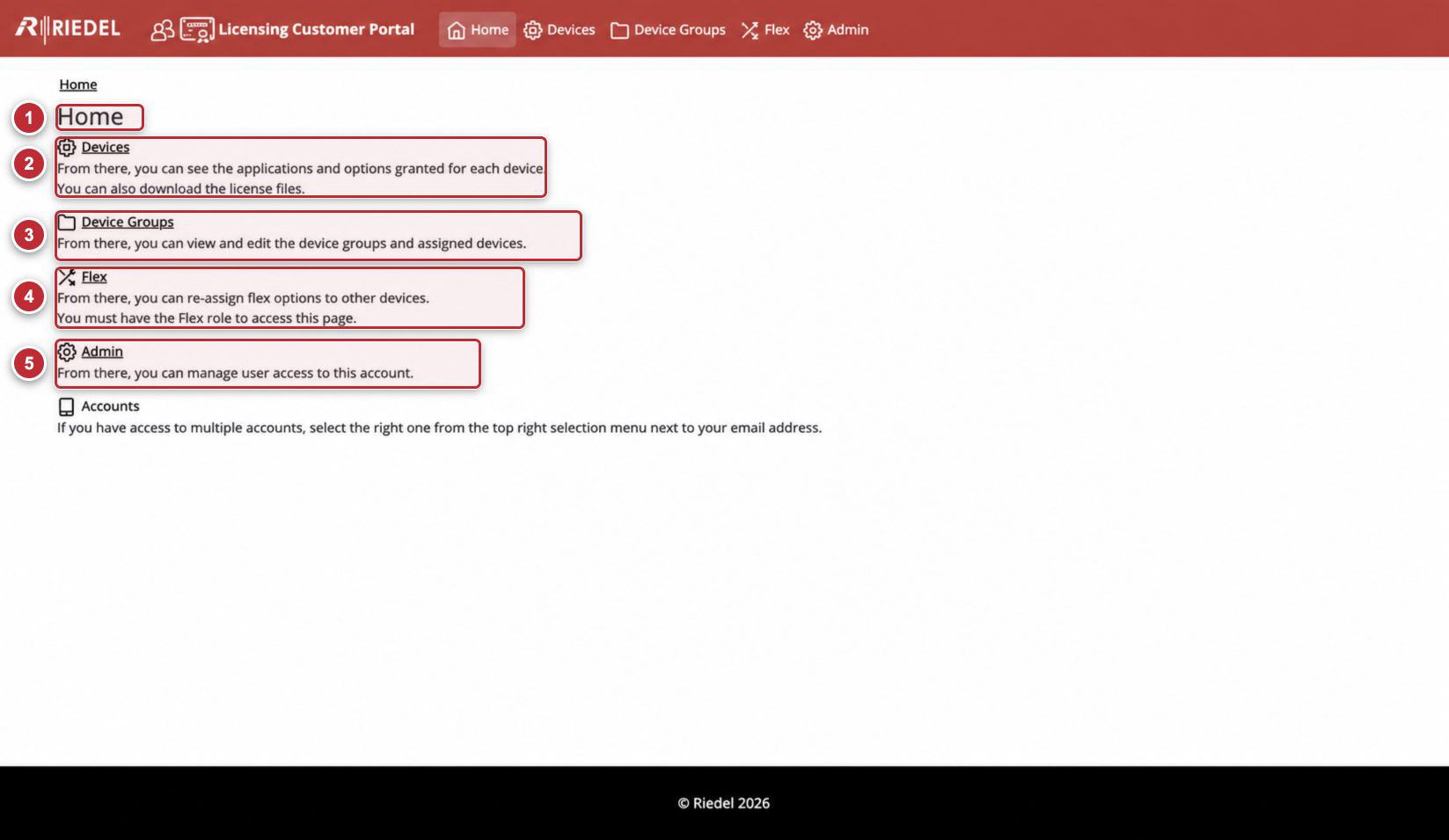Click the Home breadcrumb link

(x=78, y=84)
